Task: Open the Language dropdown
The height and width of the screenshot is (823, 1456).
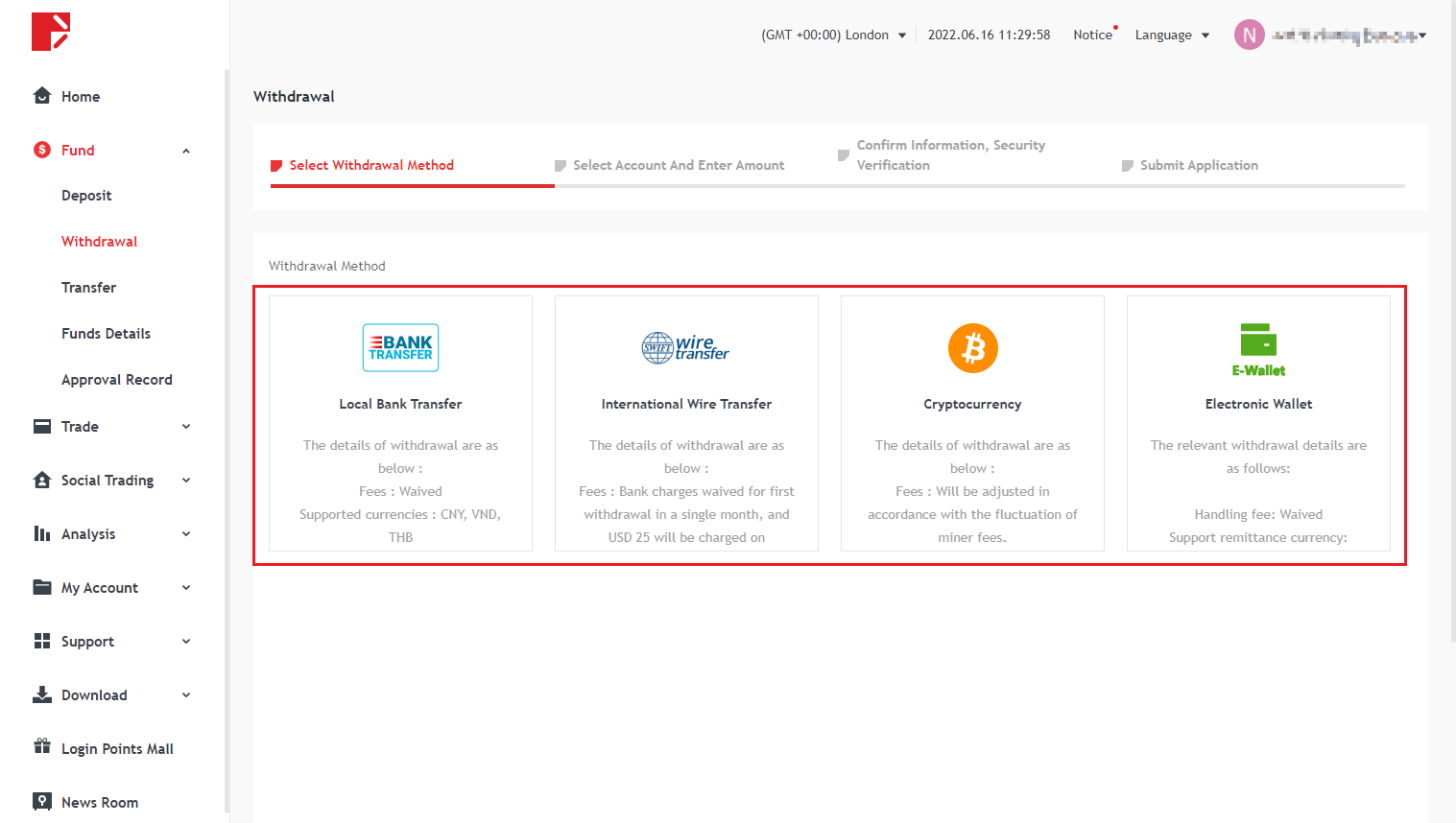Action: point(1172,35)
